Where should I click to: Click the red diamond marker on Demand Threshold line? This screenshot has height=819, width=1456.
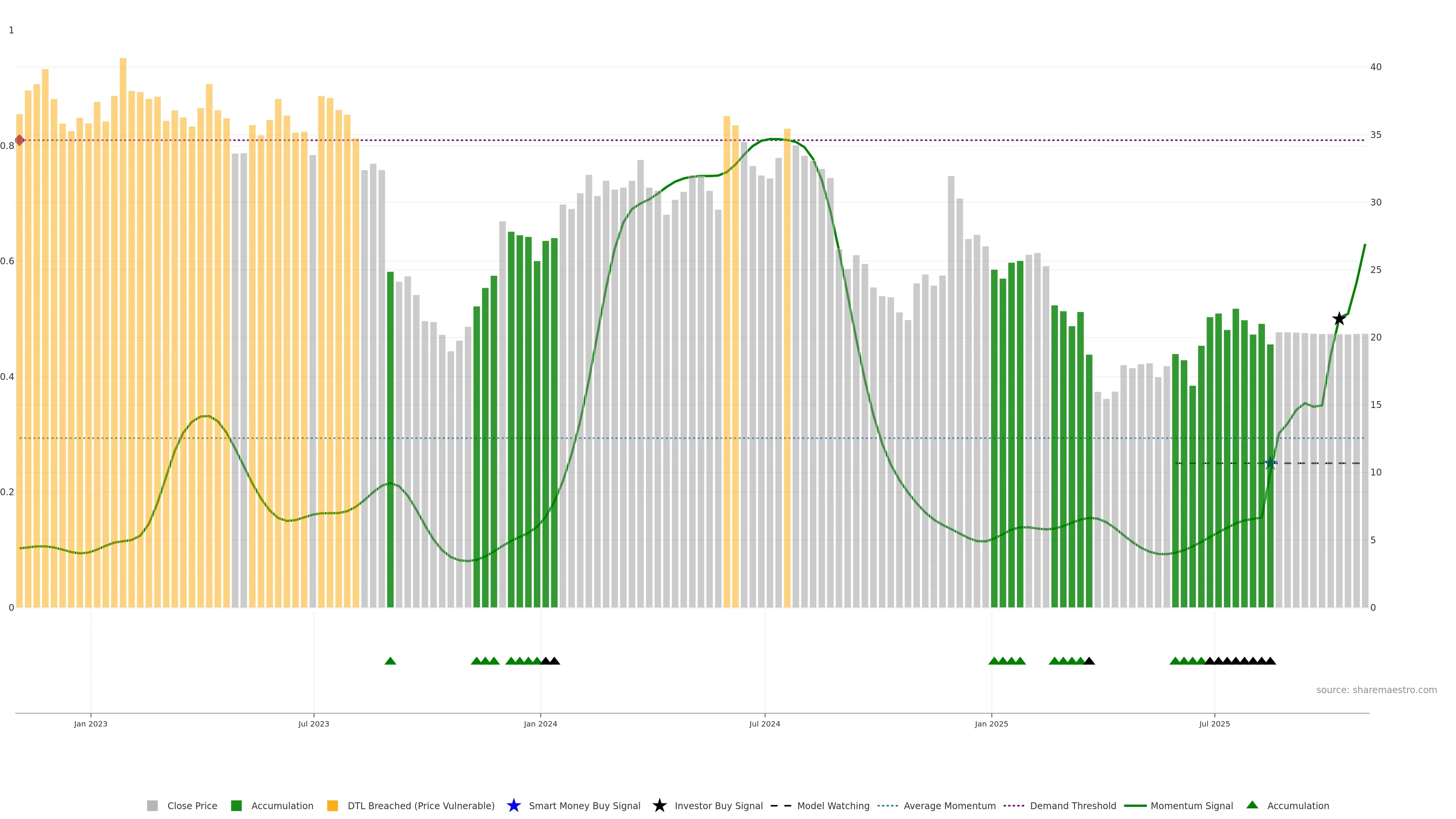(20, 140)
